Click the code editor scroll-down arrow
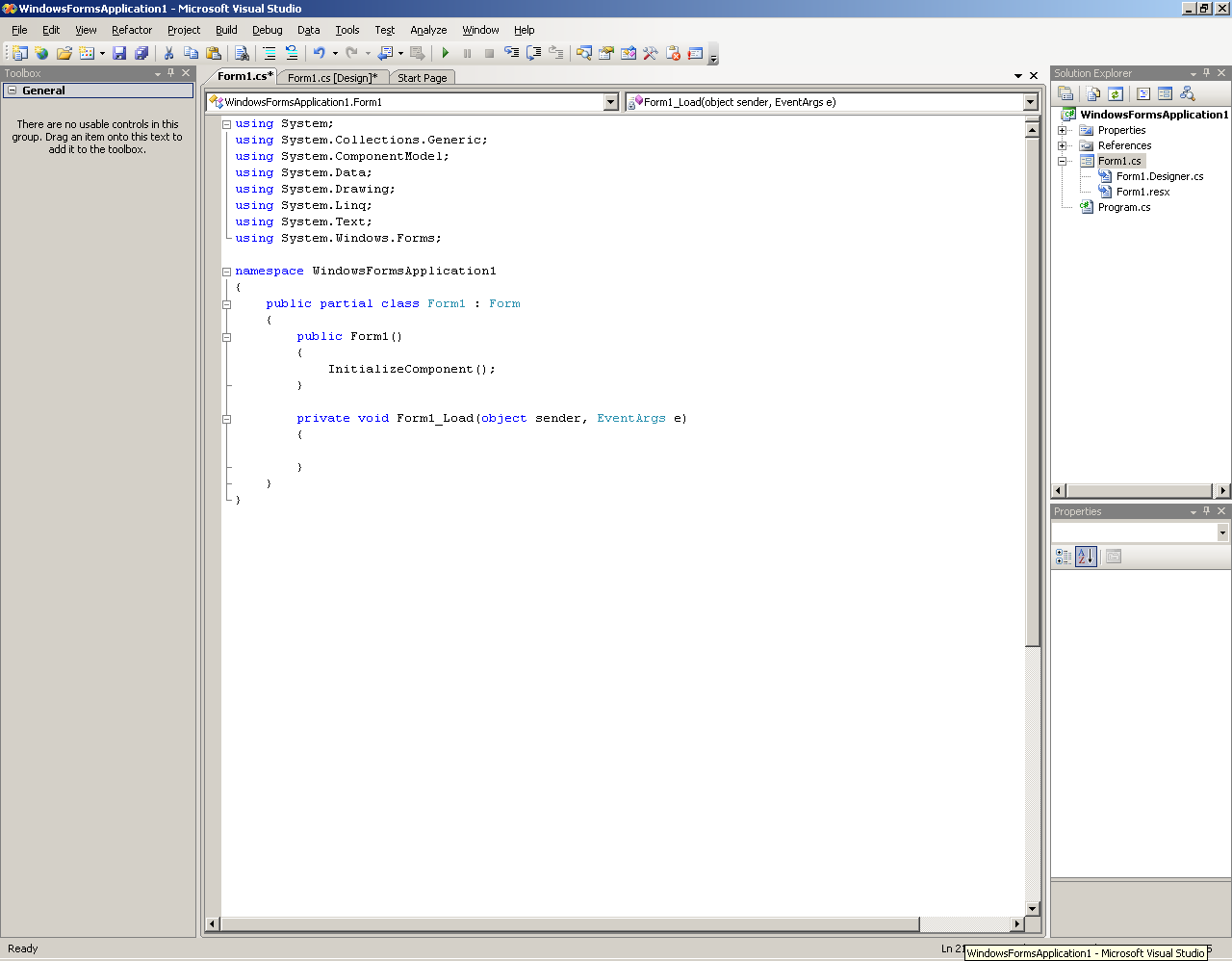1232x961 pixels. coord(1032,909)
